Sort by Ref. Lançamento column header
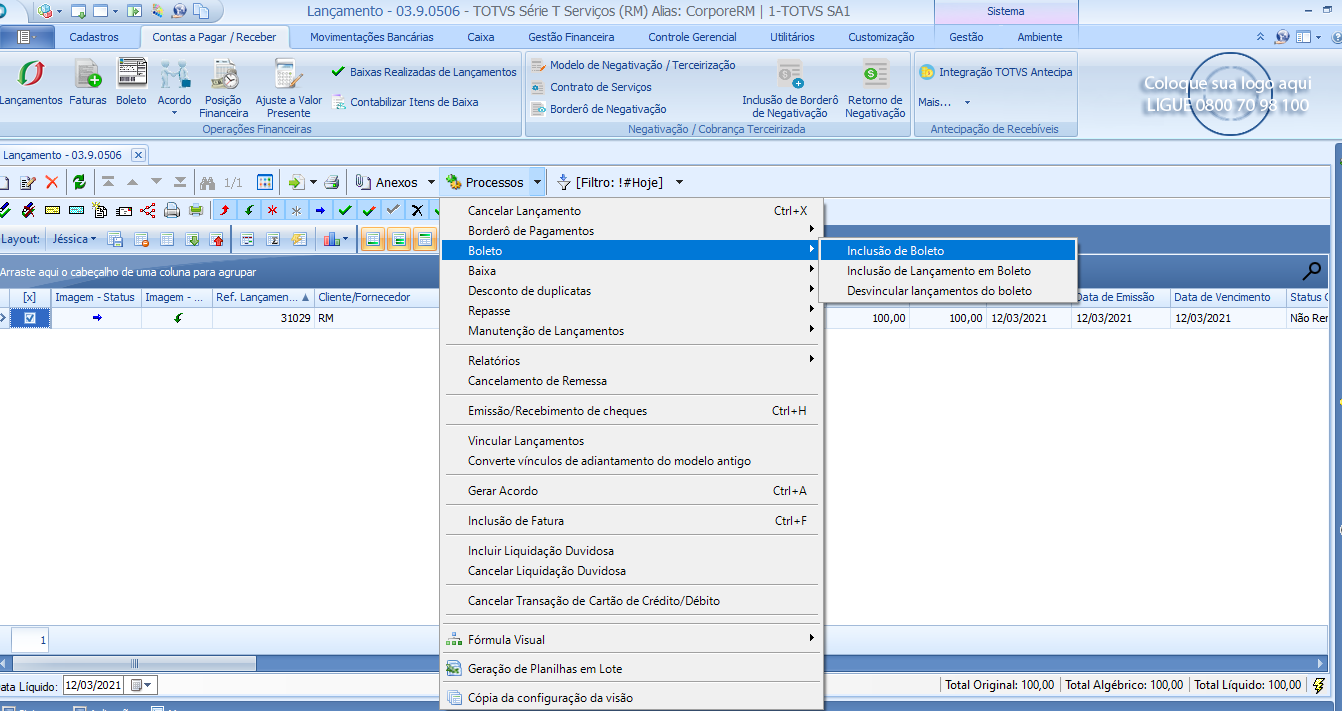This screenshot has width=1342, height=711. [263, 297]
